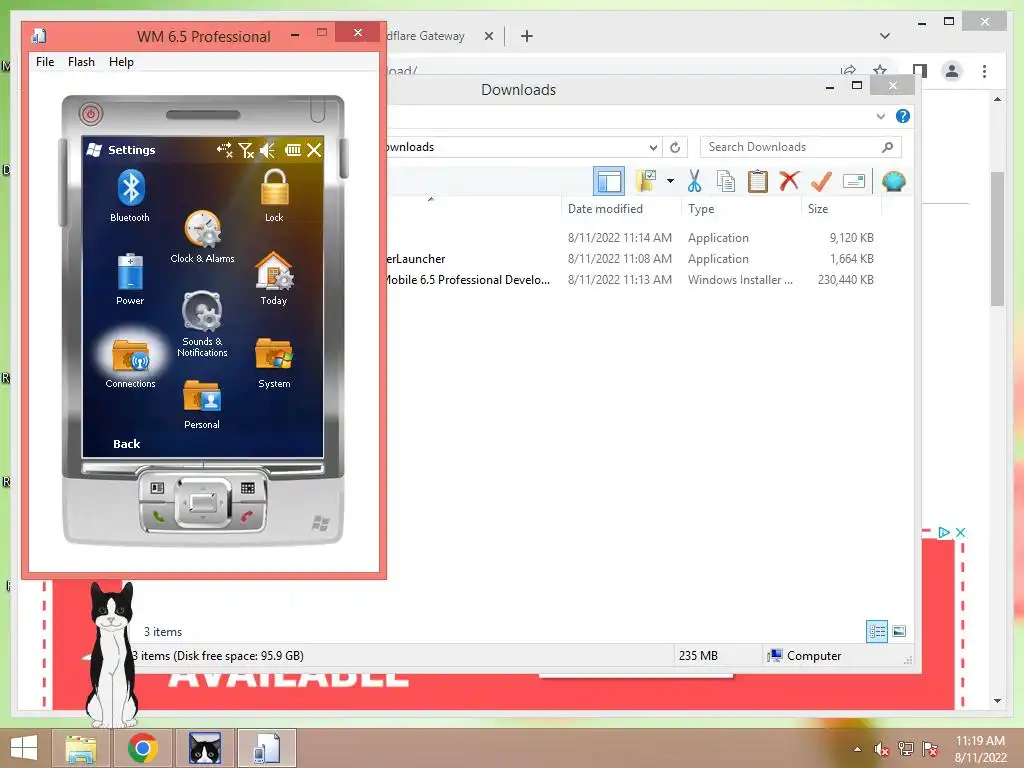Open the Connections folder
1024x768 pixels.
pos(131,363)
